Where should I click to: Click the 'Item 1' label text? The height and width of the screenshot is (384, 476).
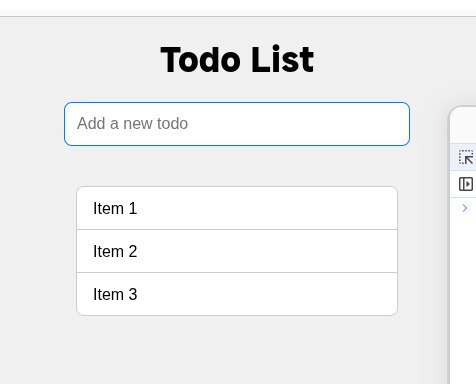[115, 208]
